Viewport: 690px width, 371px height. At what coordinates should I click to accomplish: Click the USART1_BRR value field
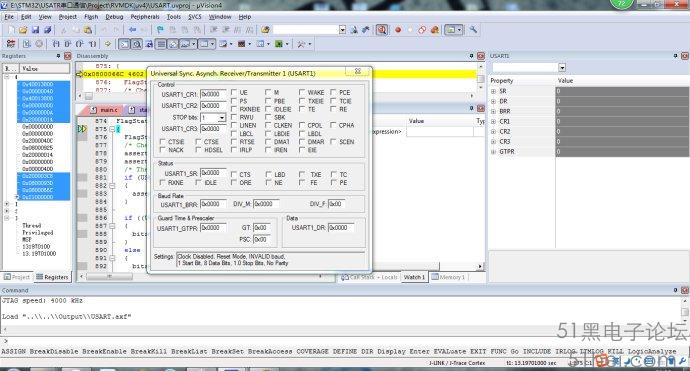tap(213, 204)
